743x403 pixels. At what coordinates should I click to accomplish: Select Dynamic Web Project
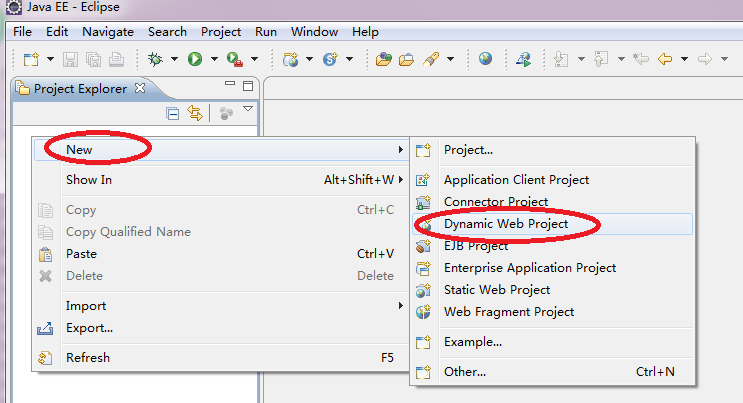553,224
